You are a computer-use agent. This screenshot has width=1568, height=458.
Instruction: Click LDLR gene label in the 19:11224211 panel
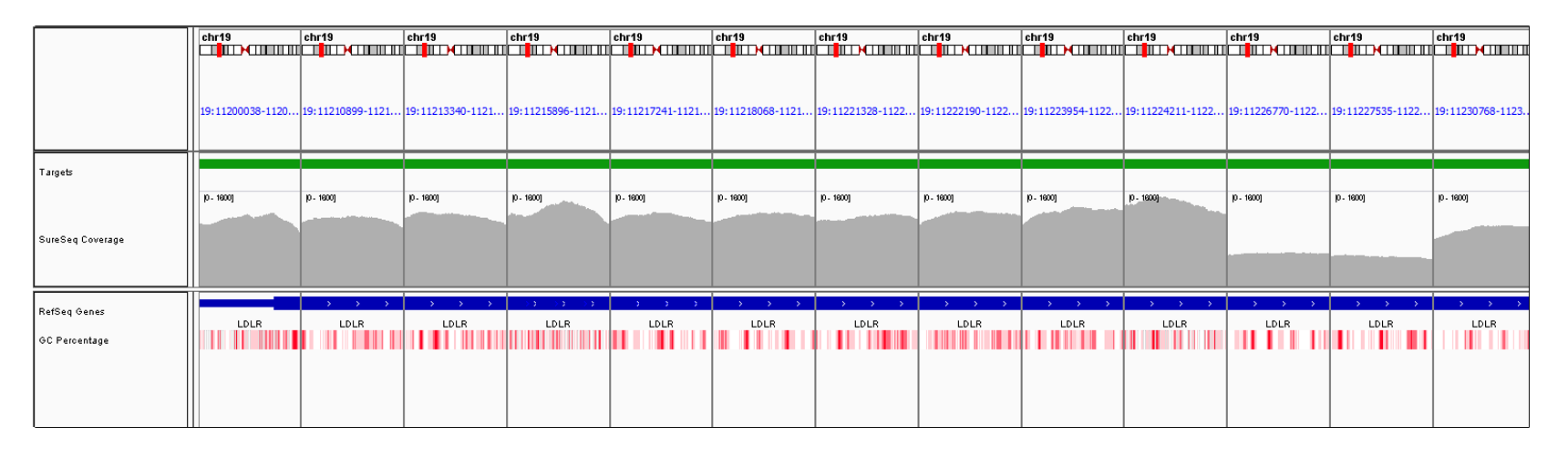[x=1174, y=324]
